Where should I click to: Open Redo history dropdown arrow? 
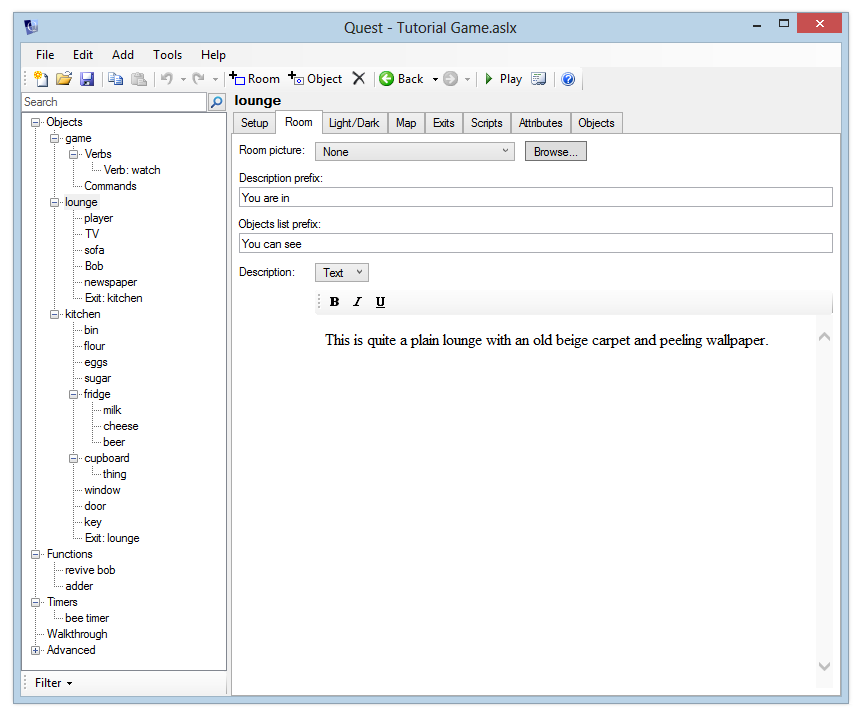(x=215, y=80)
